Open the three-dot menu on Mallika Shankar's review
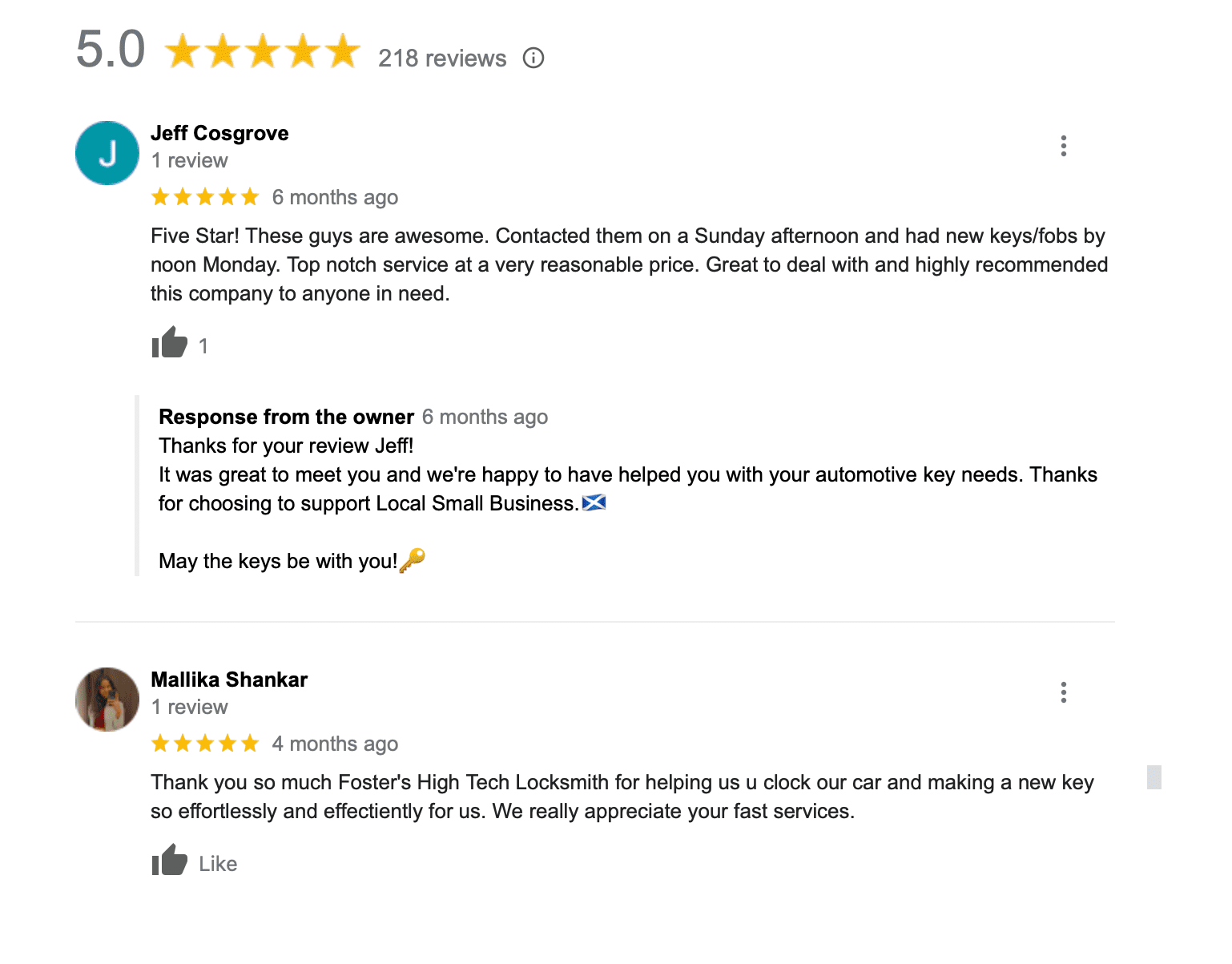The width and height of the screenshot is (1232, 964). [x=1063, y=692]
